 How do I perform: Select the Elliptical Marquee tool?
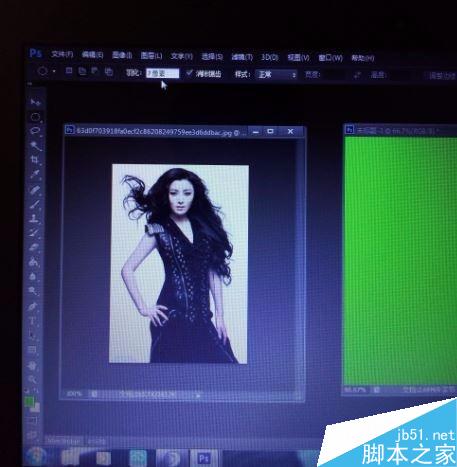coord(35,117)
